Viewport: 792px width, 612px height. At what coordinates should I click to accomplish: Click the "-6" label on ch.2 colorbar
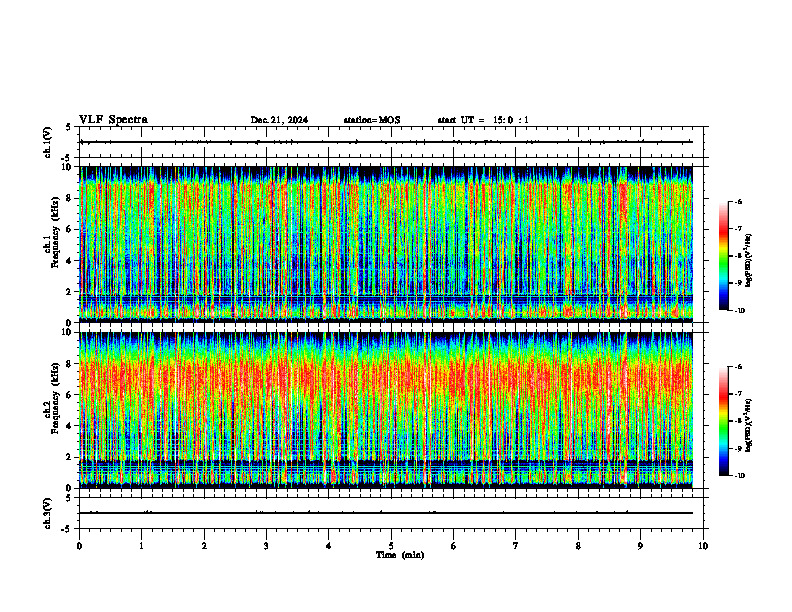pyautogui.click(x=738, y=367)
